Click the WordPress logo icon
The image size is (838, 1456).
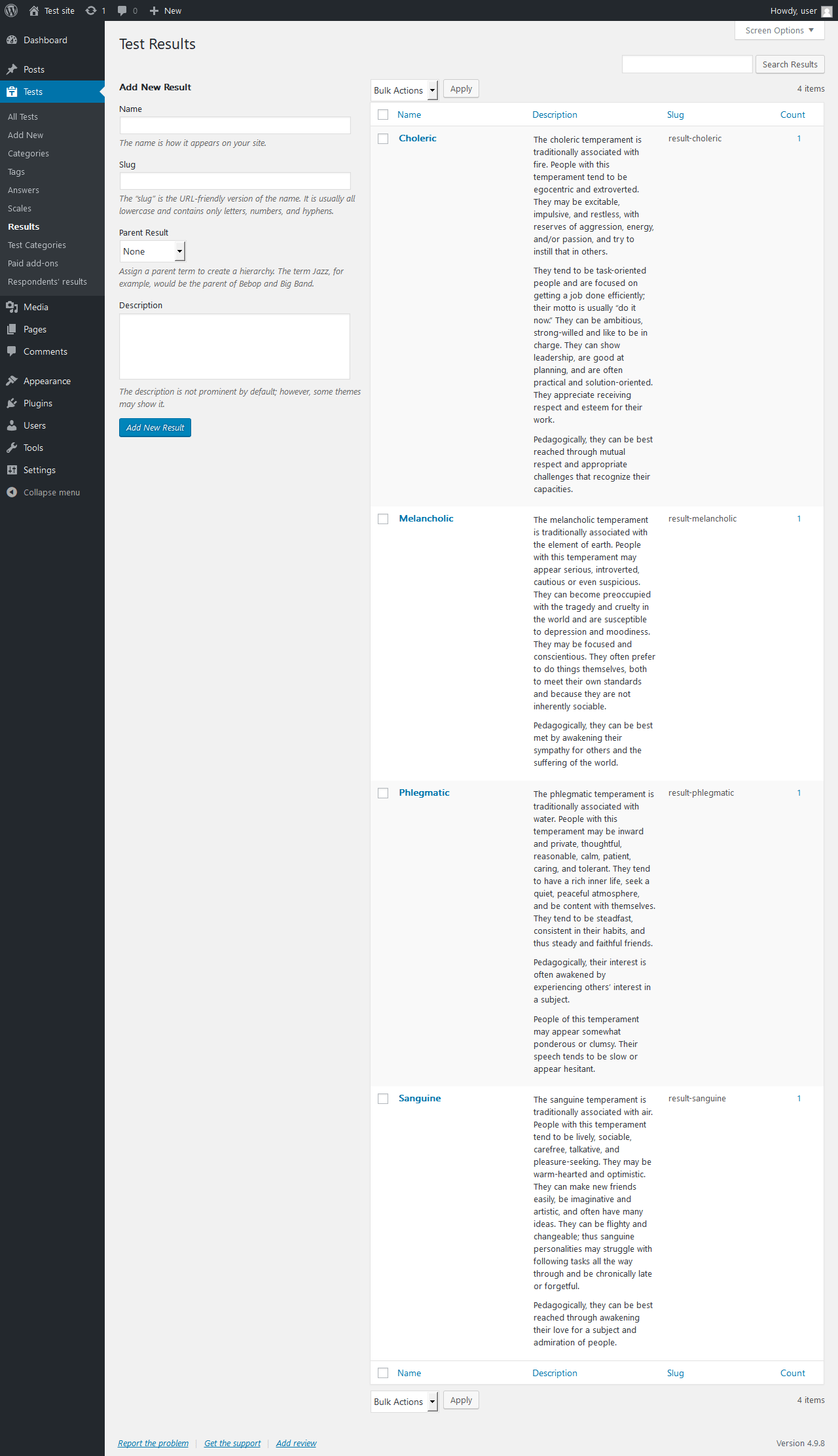(x=11, y=10)
